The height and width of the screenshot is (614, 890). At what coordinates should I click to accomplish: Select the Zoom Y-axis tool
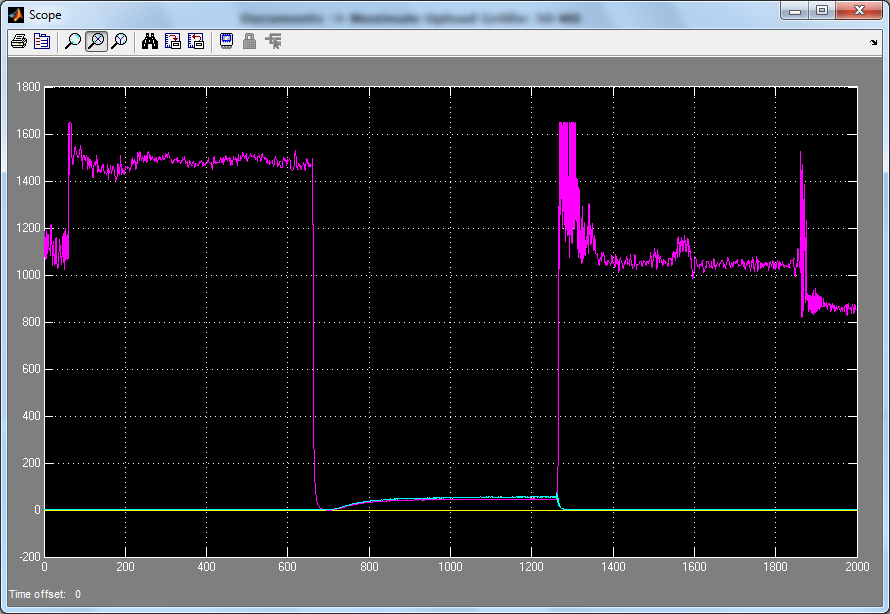tap(119, 41)
